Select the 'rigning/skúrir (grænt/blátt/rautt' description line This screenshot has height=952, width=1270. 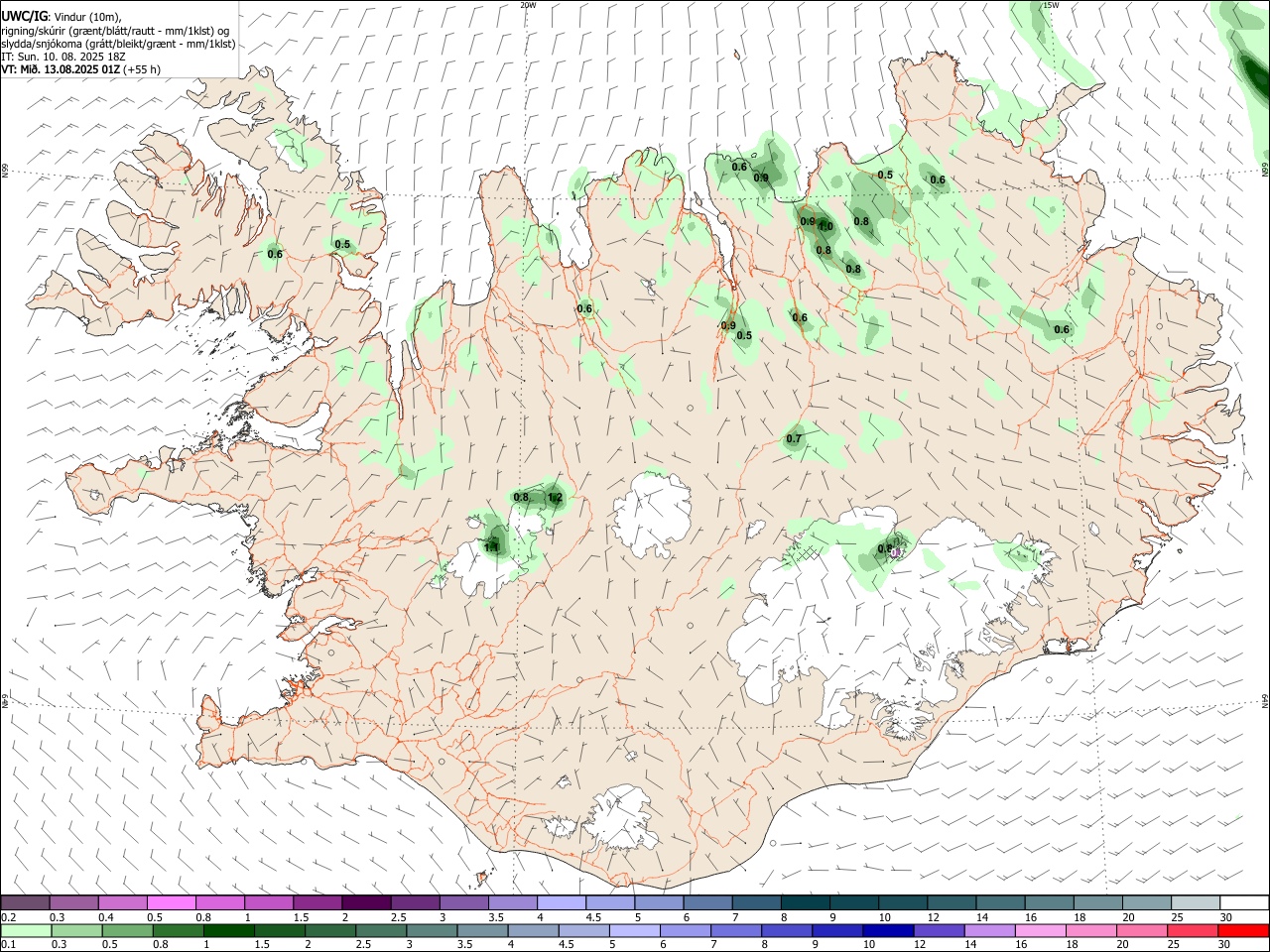point(115,30)
